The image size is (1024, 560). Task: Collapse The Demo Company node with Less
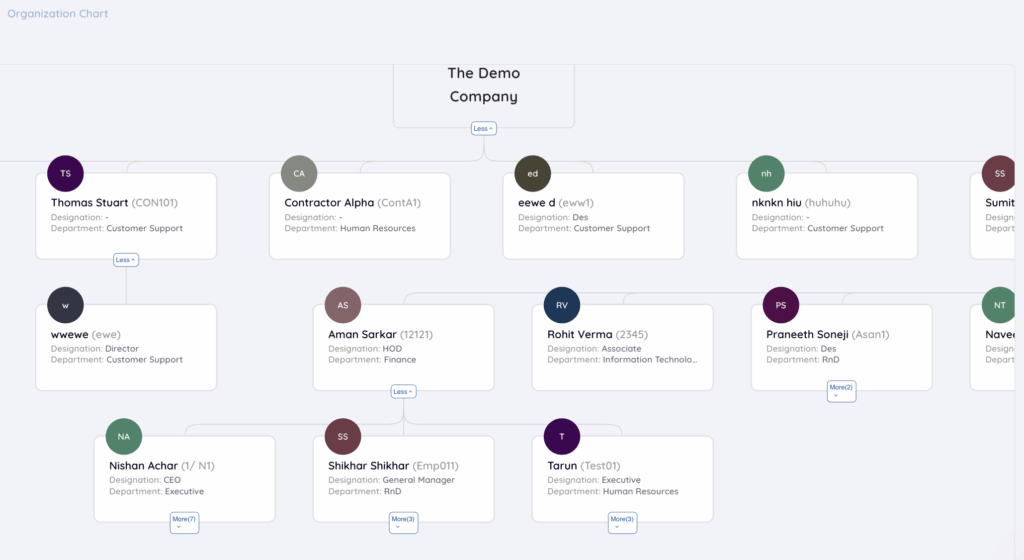point(484,128)
